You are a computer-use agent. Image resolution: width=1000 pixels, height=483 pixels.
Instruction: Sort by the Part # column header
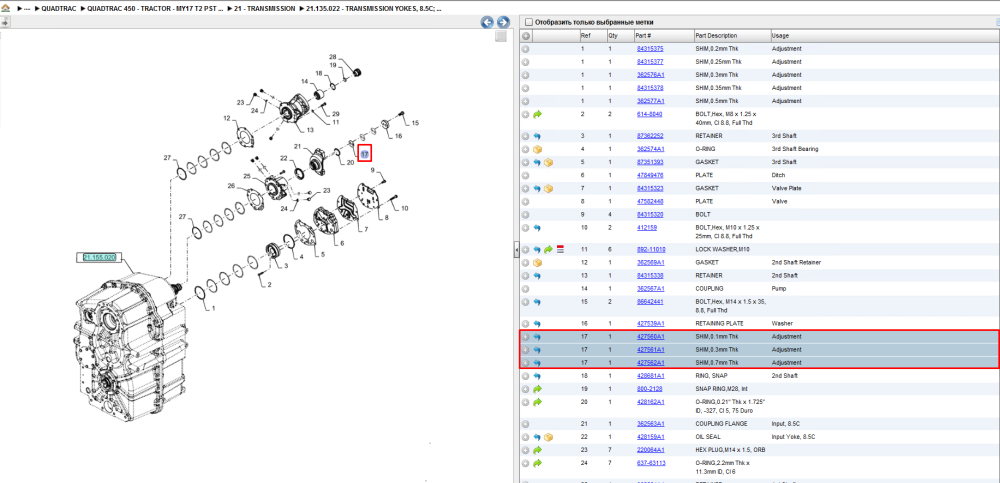(x=663, y=36)
